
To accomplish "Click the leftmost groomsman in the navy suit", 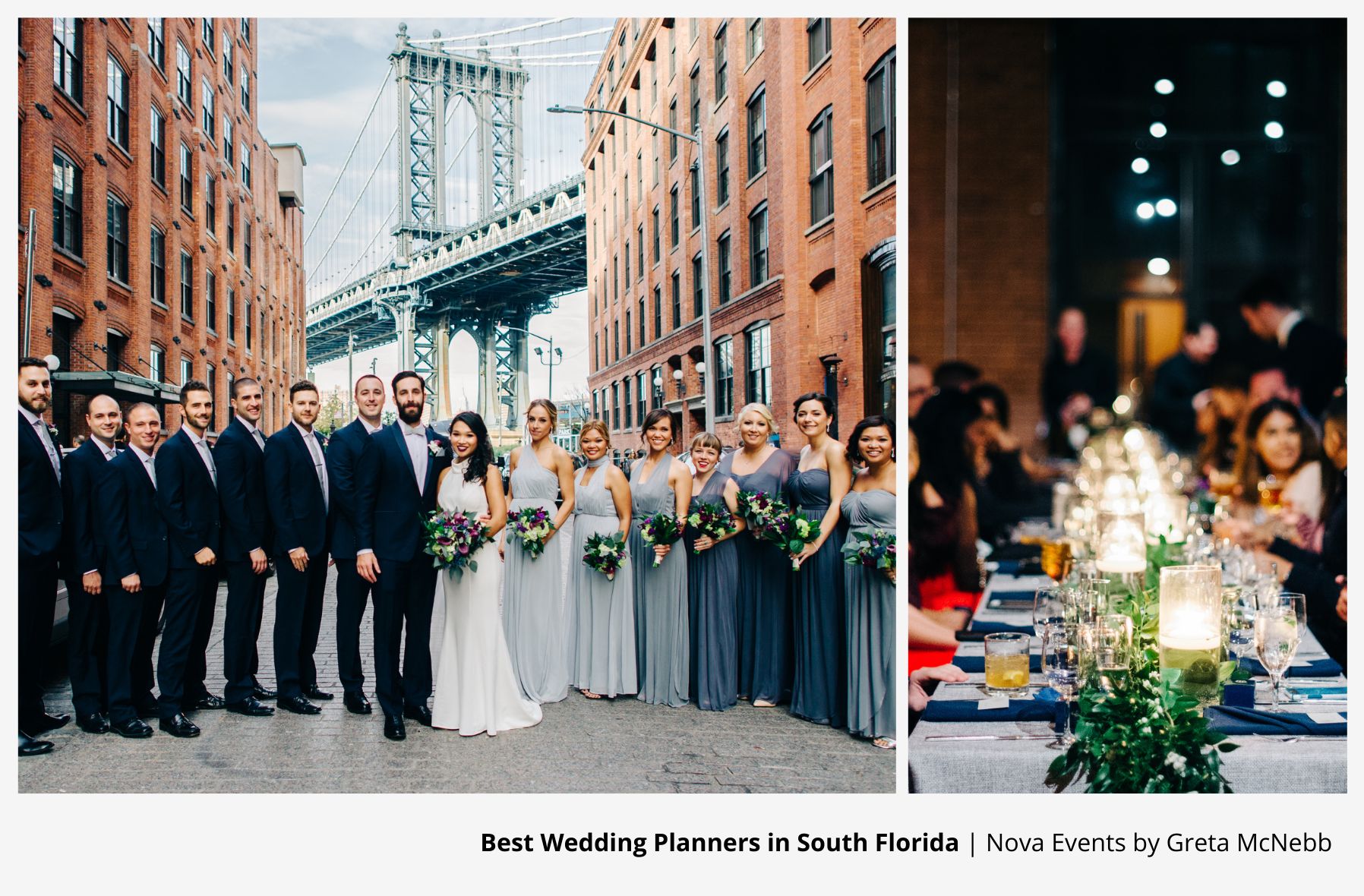I will click(x=38, y=554).
